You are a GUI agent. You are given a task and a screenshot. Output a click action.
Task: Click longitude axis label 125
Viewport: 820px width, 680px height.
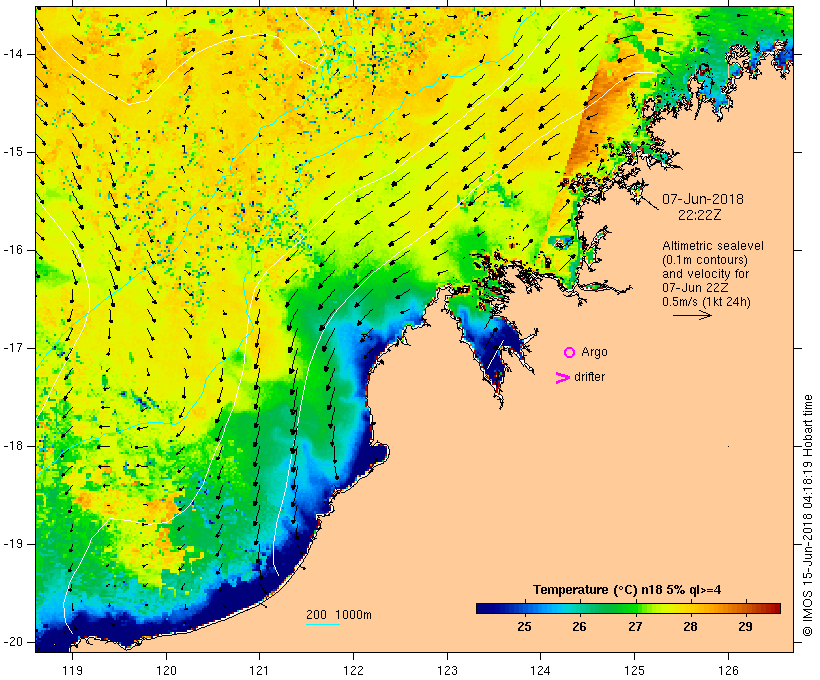coord(635,671)
